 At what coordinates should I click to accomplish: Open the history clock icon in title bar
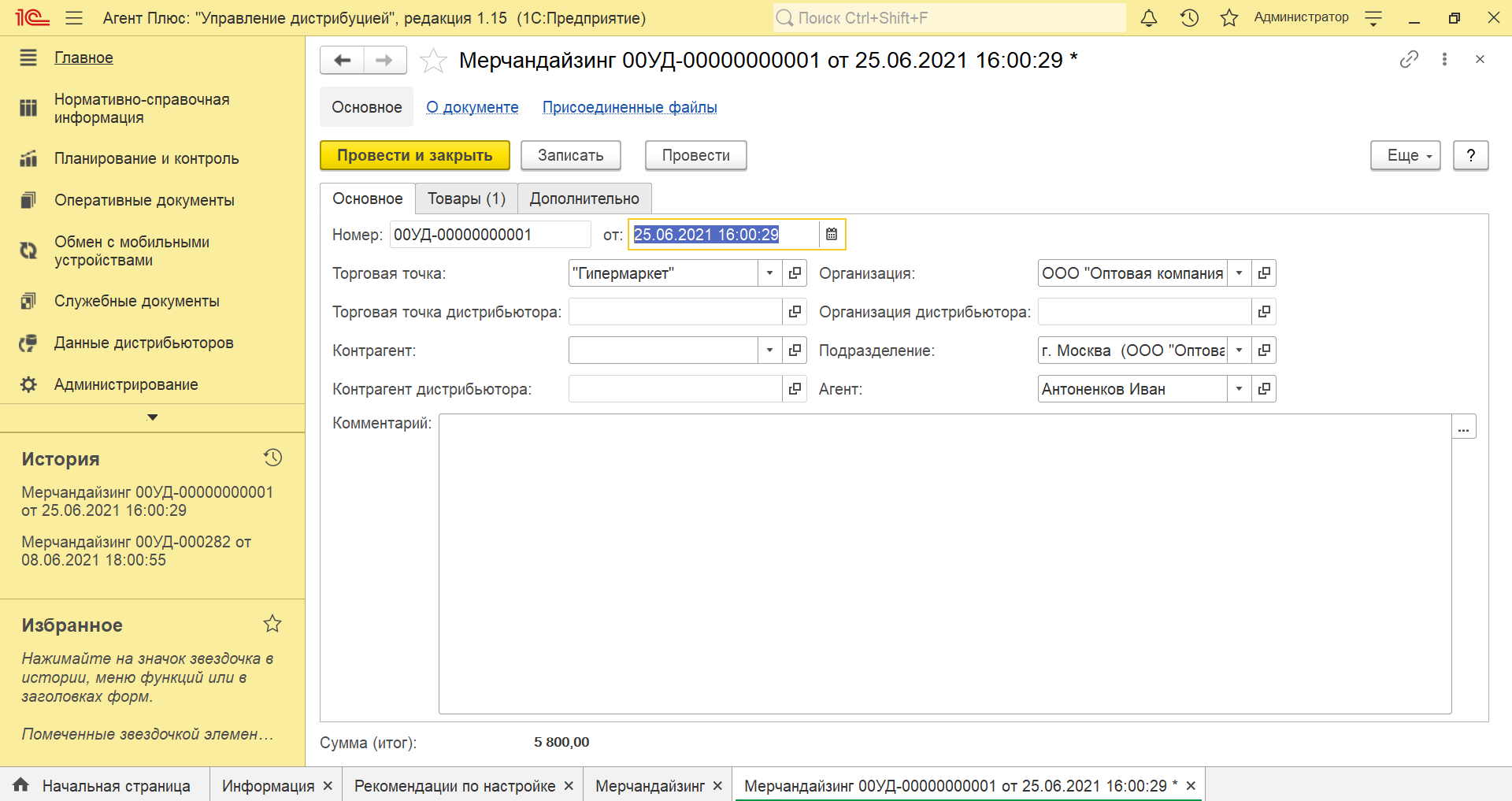(1189, 17)
